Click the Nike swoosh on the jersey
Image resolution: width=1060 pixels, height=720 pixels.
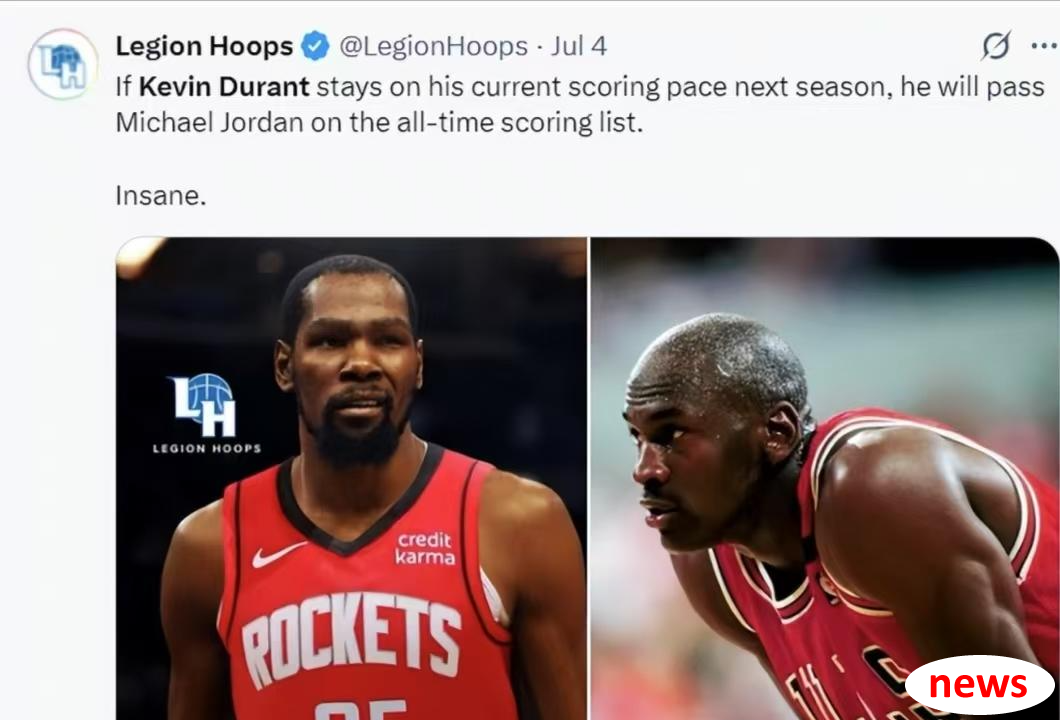pos(279,554)
